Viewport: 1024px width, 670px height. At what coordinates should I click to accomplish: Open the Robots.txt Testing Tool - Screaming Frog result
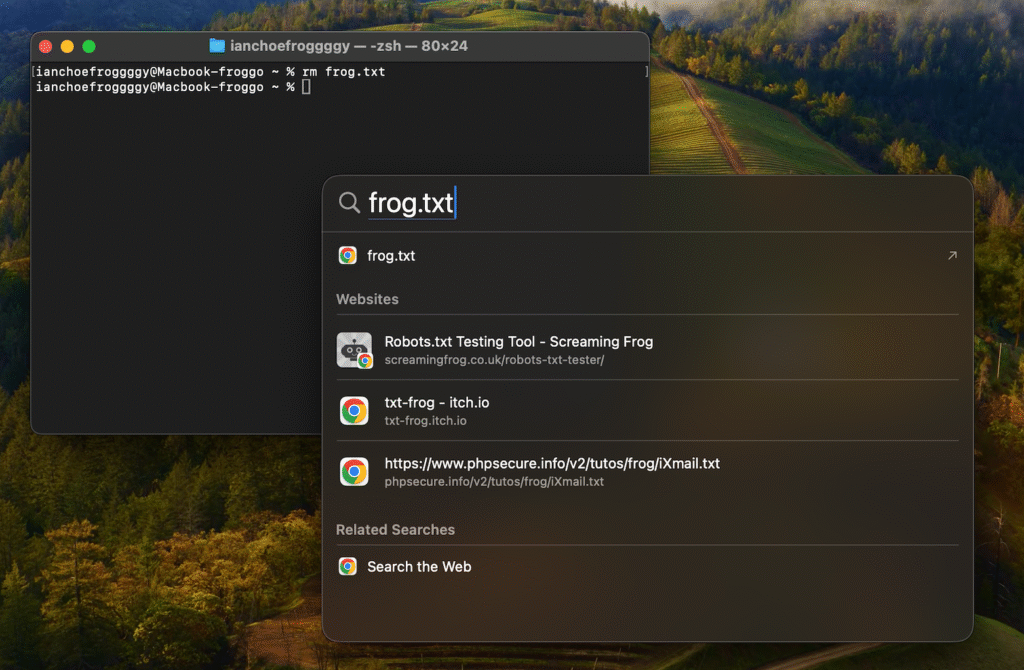point(518,342)
